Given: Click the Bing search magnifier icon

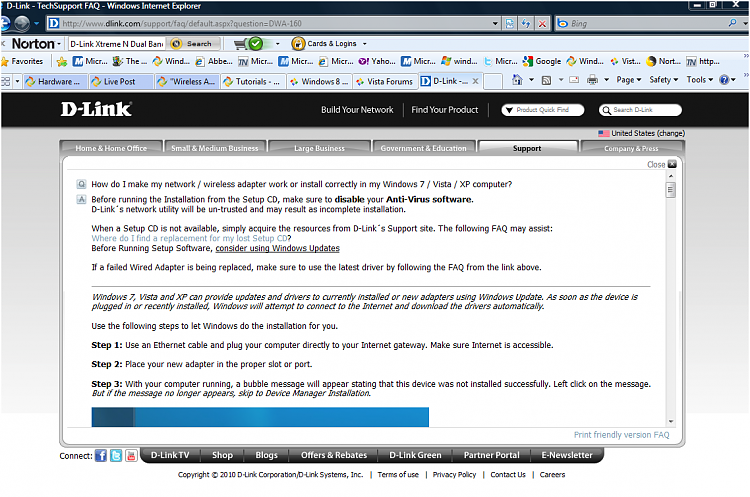Looking at the screenshot, I should tap(732, 23).
